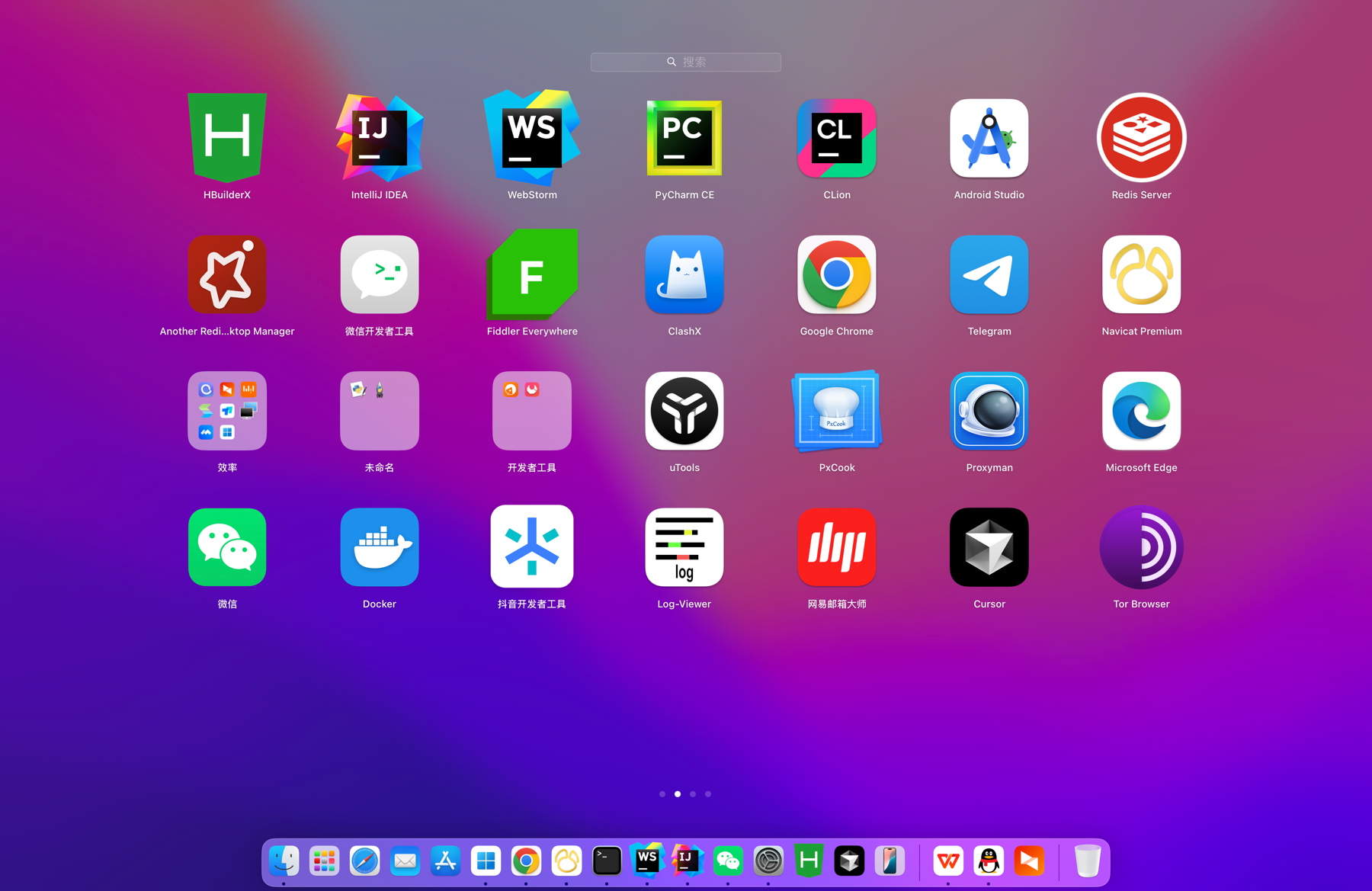Click the phone-shaped icon in the Dock
The image size is (1372, 891).
point(890,861)
